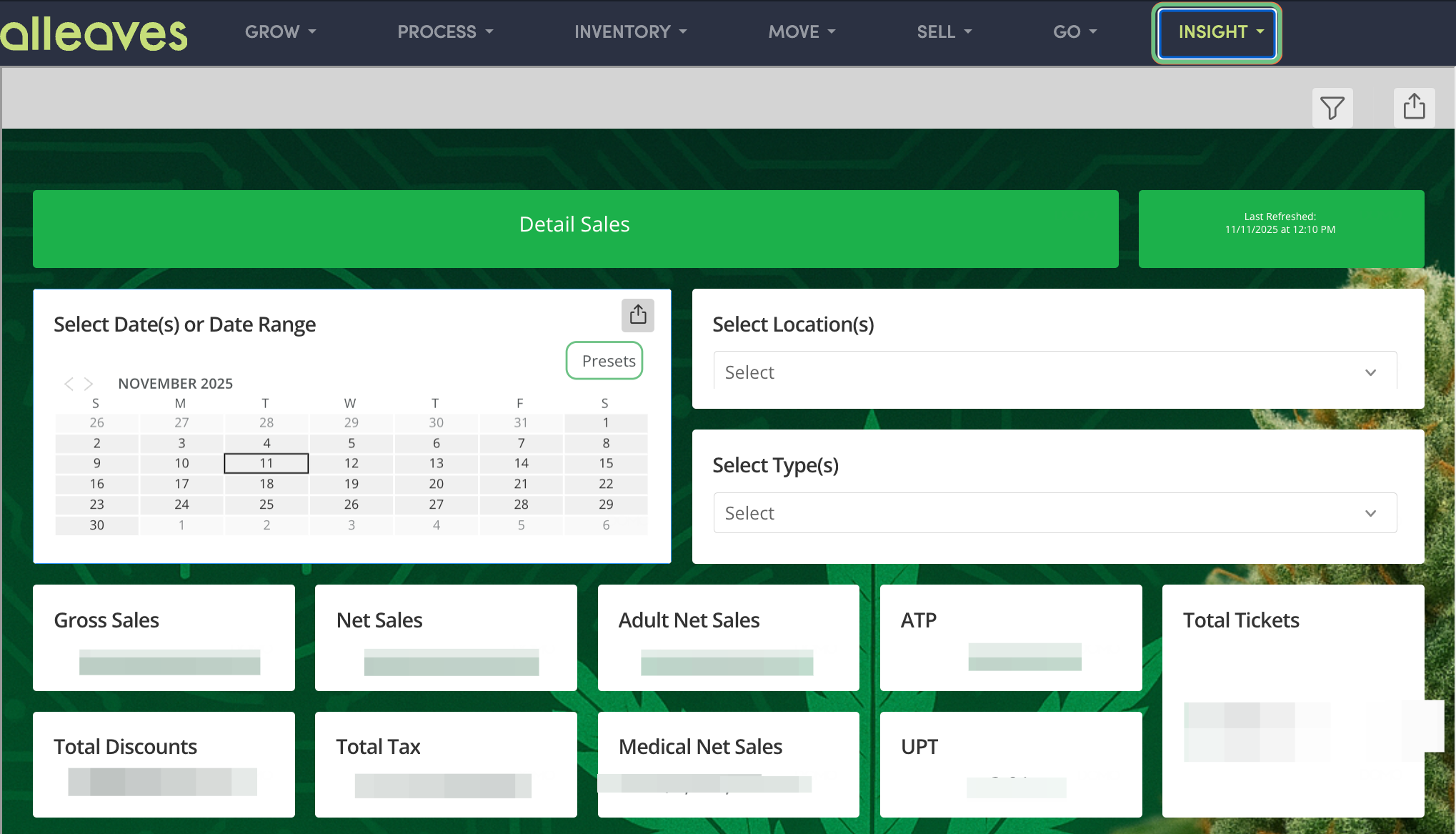Screen dimensions: 1456x834
Task: Open the Select Location(s) dropdown
Action: pos(1054,372)
